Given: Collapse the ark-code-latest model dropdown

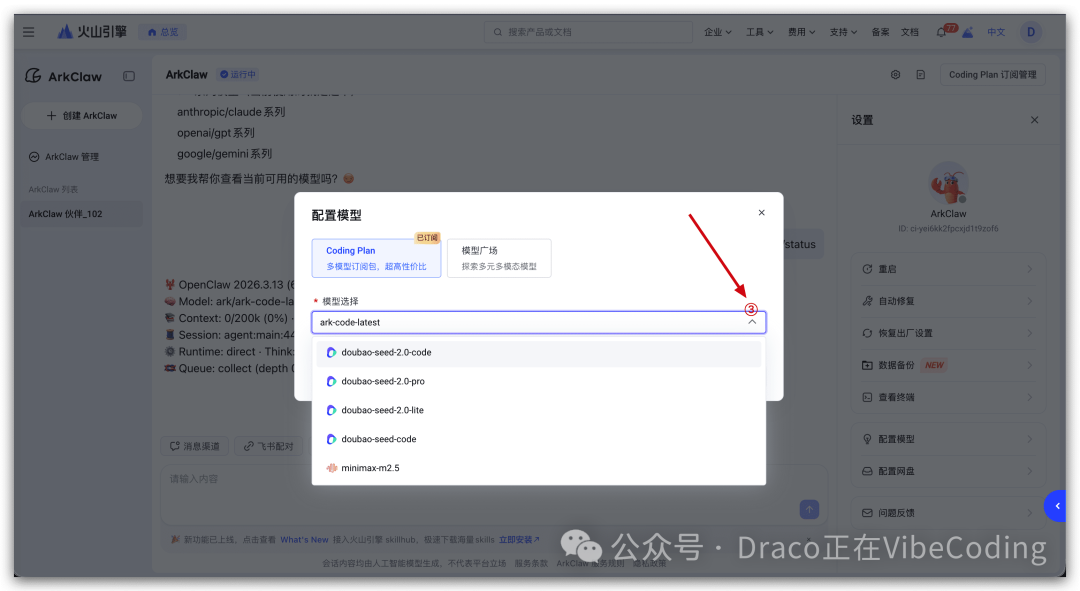Looking at the screenshot, I should click(752, 322).
